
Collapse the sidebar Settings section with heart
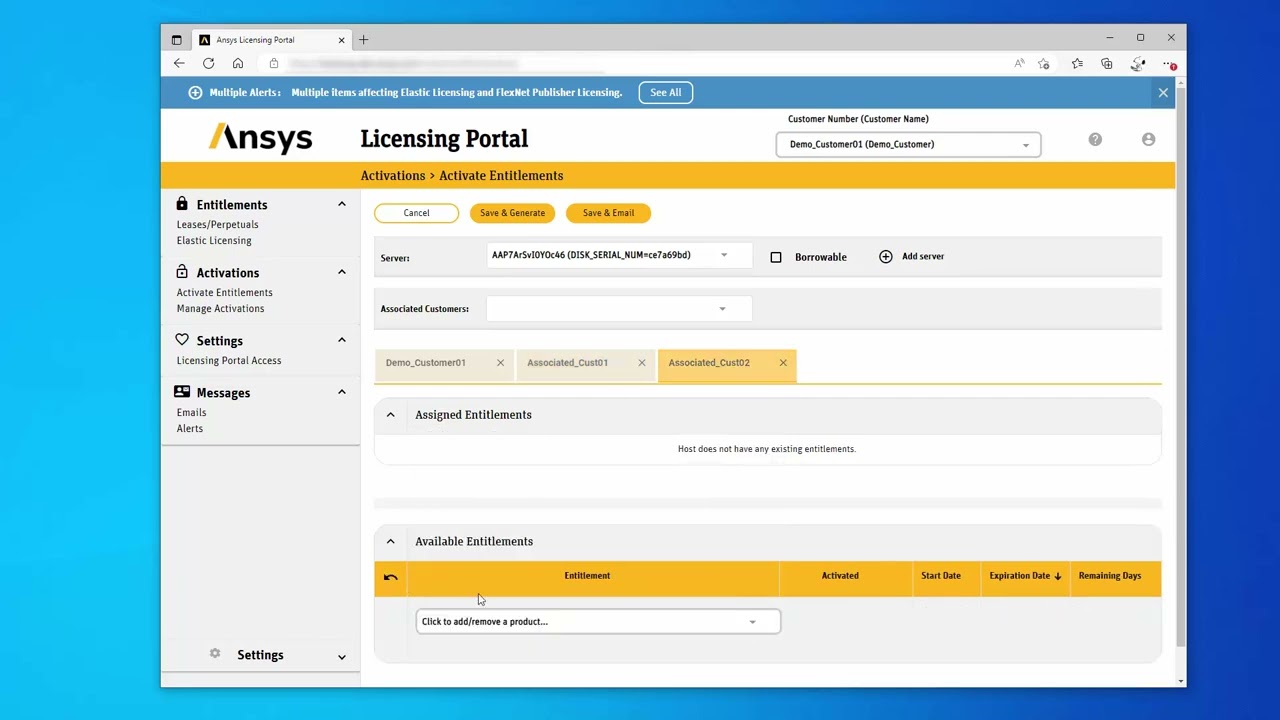point(341,340)
